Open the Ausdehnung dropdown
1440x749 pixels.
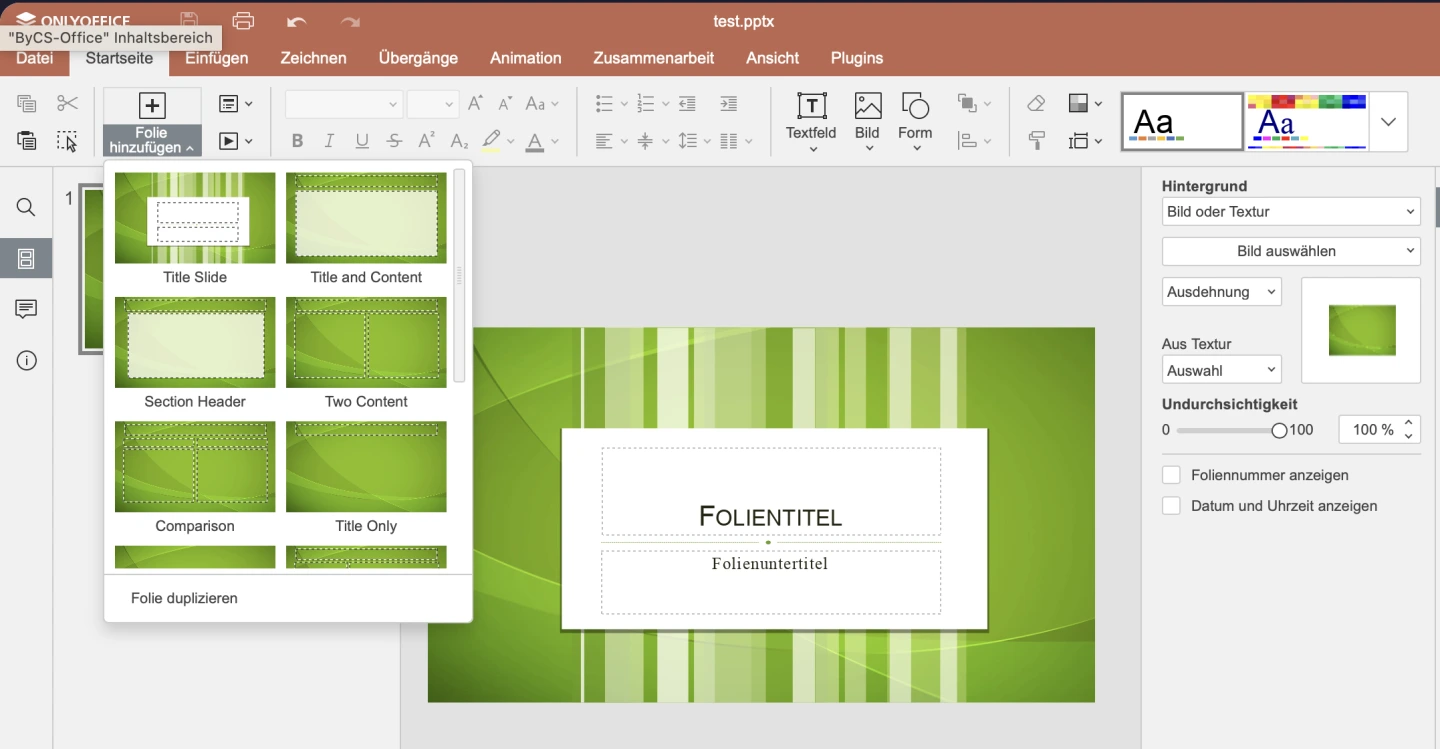click(x=1221, y=292)
